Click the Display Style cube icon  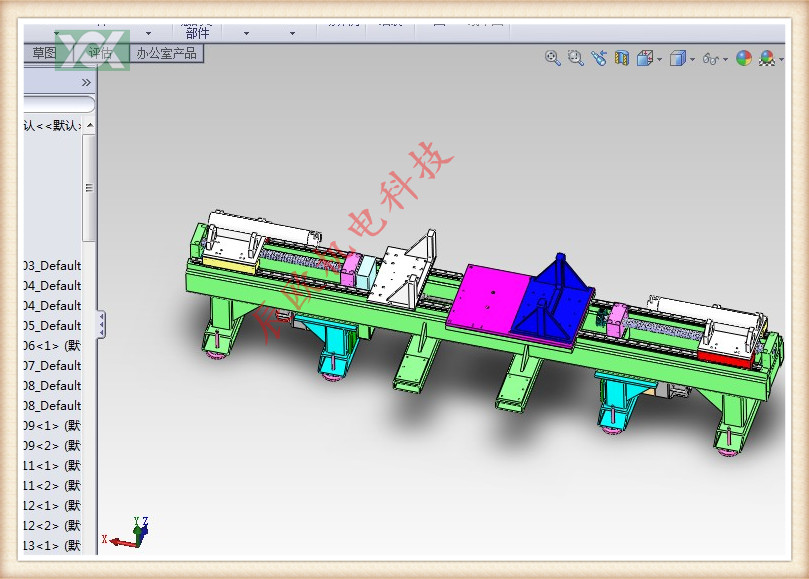click(677, 58)
